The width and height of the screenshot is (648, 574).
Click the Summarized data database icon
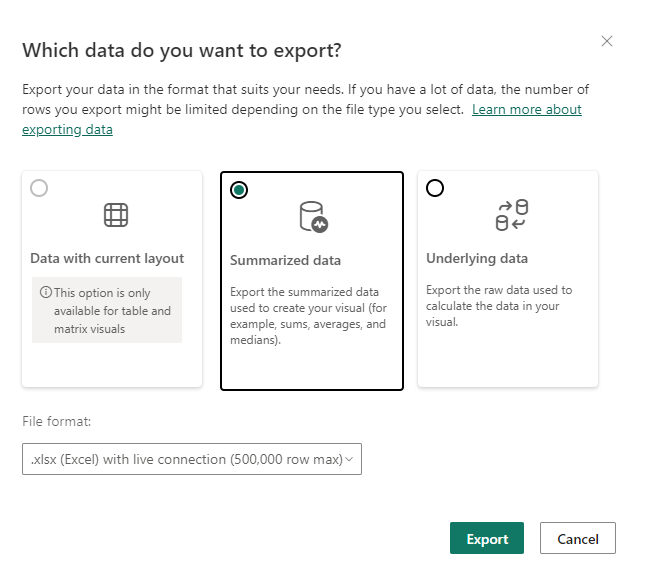coord(312,216)
